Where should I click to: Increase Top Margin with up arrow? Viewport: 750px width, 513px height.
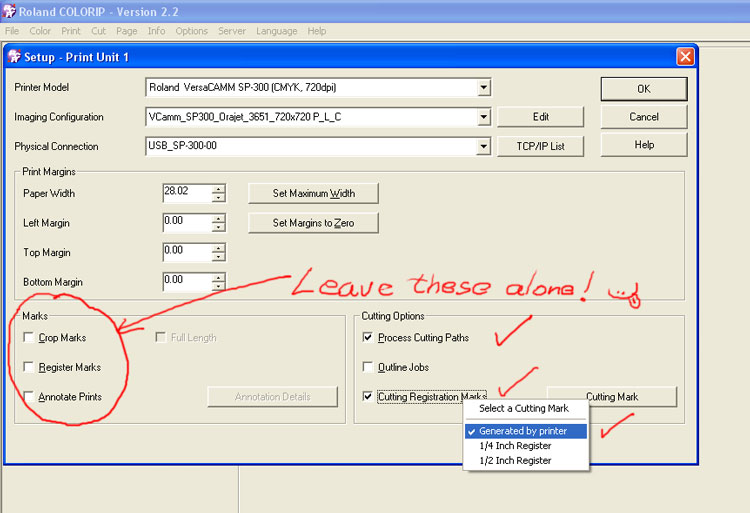pyautogui.click(x=219, y=248)
